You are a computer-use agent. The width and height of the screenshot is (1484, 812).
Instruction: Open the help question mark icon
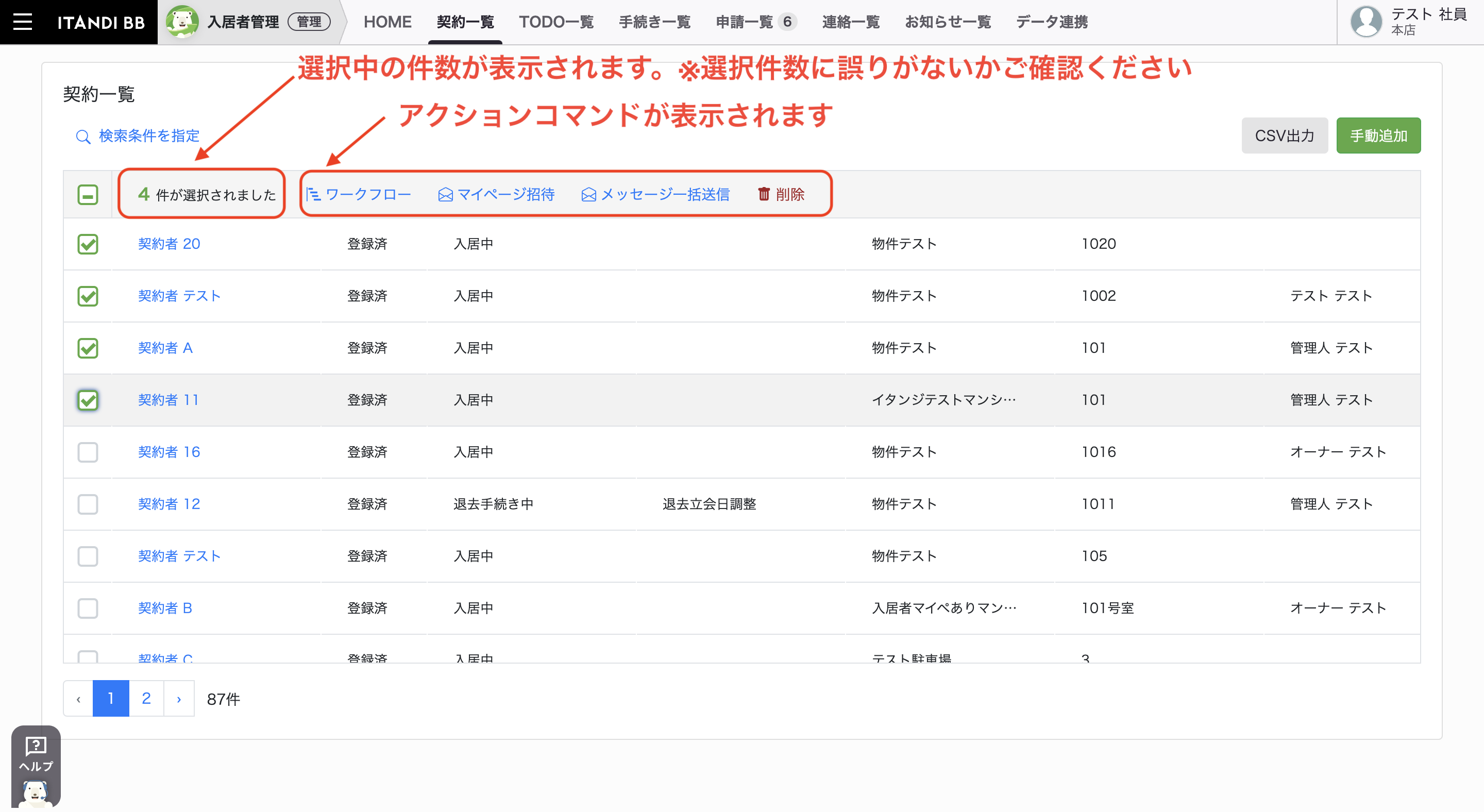[x=36, y=746]
